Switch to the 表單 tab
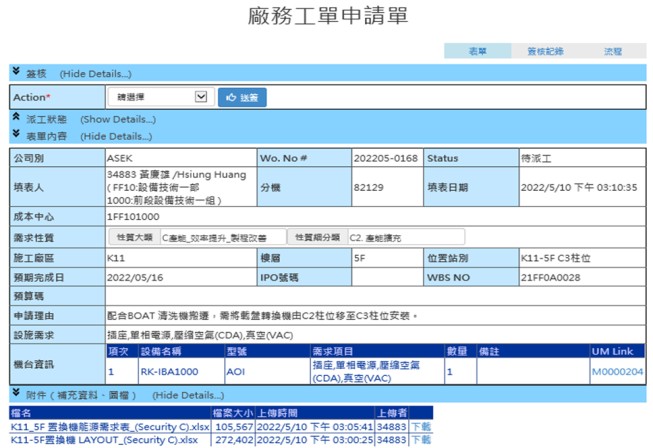 [477, 51]
